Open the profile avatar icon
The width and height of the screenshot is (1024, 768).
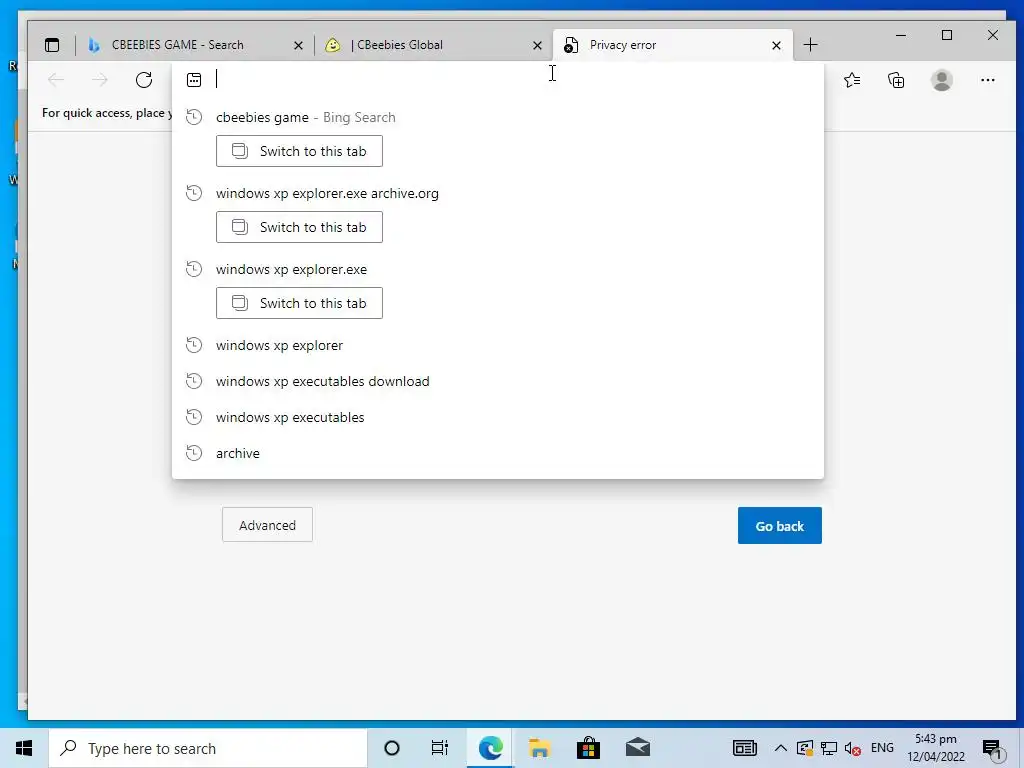point(941,80)
